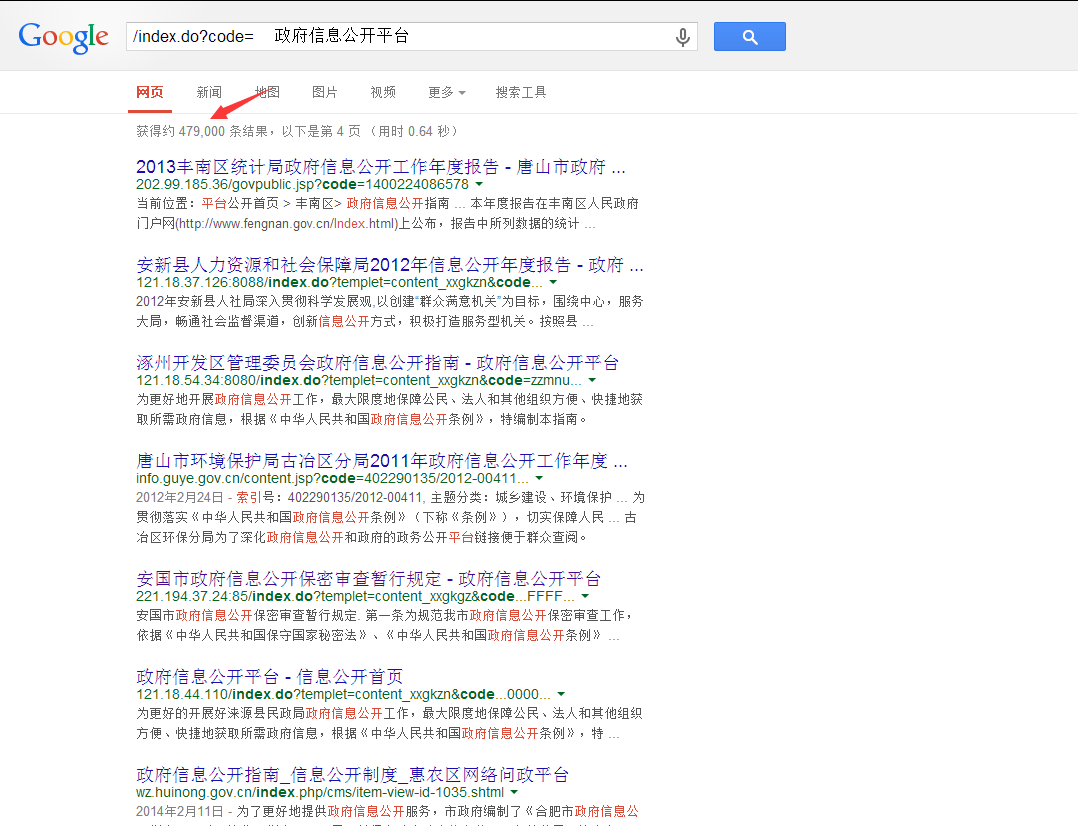
Task: Open result 2013丰南区统计局政府信息公开工作年度报告
Action: pyautogui.click(x=380, y=166)
